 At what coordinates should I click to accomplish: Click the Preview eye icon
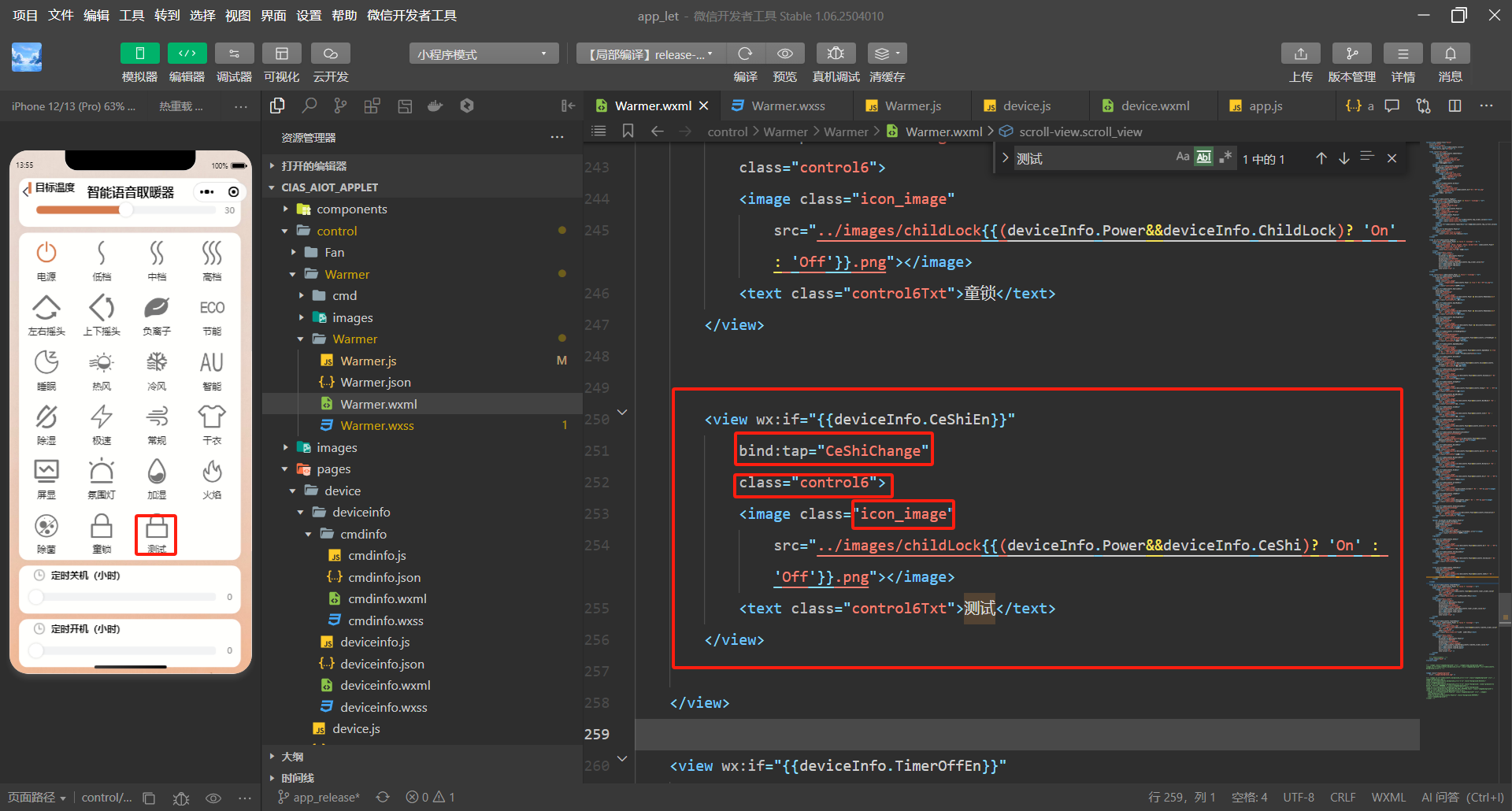click(x=784, y=54)
